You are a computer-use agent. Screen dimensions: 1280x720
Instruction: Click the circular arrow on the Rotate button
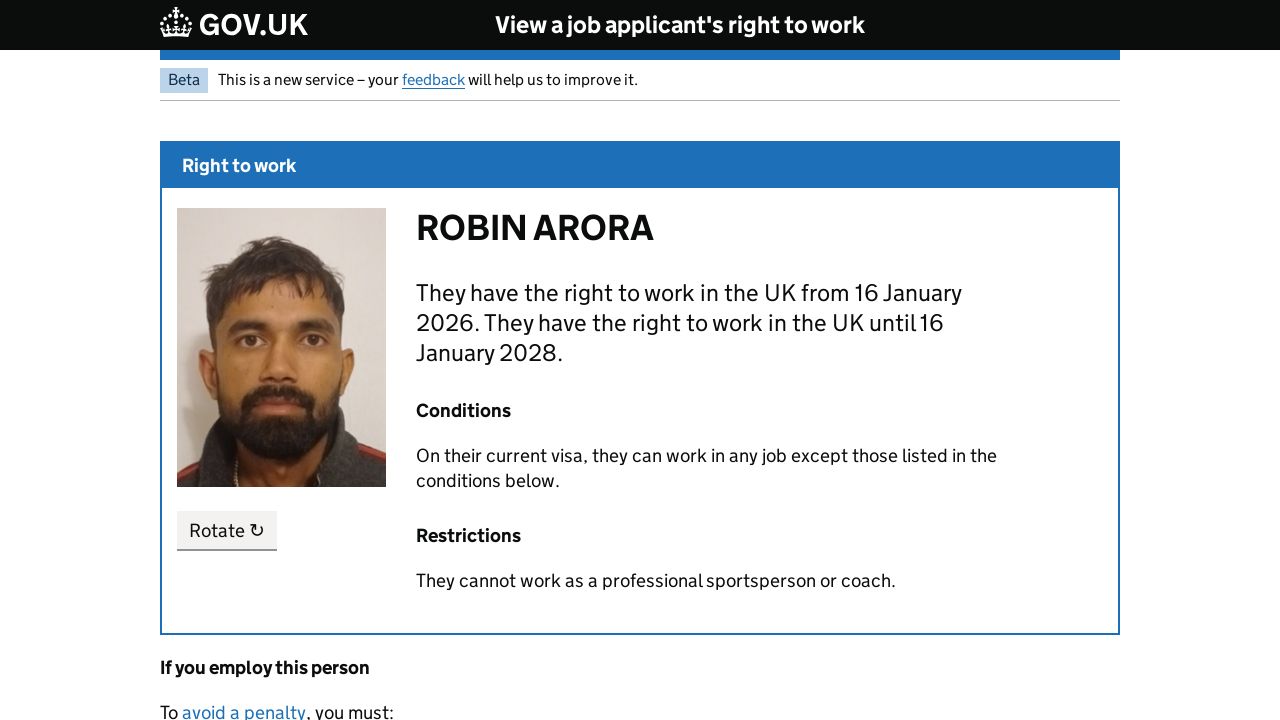click(x=257, y=531)
